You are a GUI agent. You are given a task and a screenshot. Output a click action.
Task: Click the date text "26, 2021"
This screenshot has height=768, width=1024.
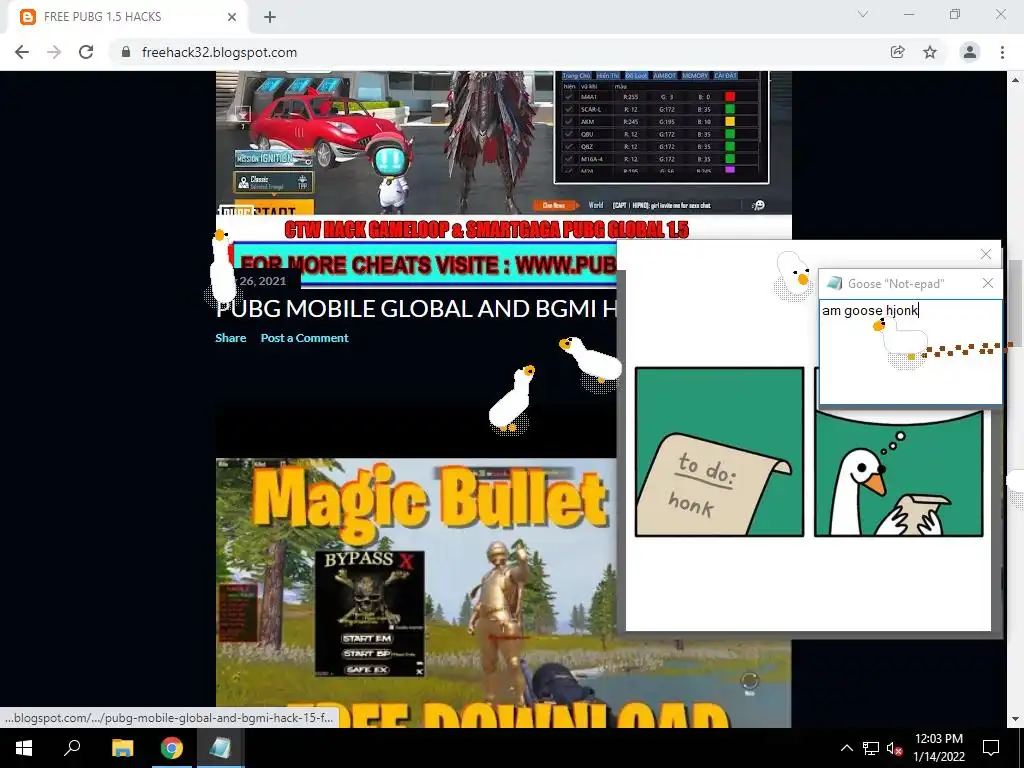(263, 281)
